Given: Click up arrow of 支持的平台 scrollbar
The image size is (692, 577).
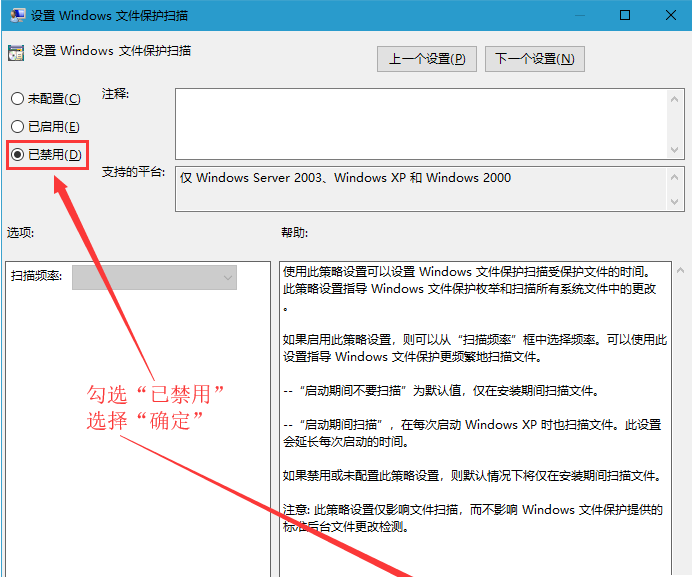Looking at the screenshot, I should click(675, 175).
